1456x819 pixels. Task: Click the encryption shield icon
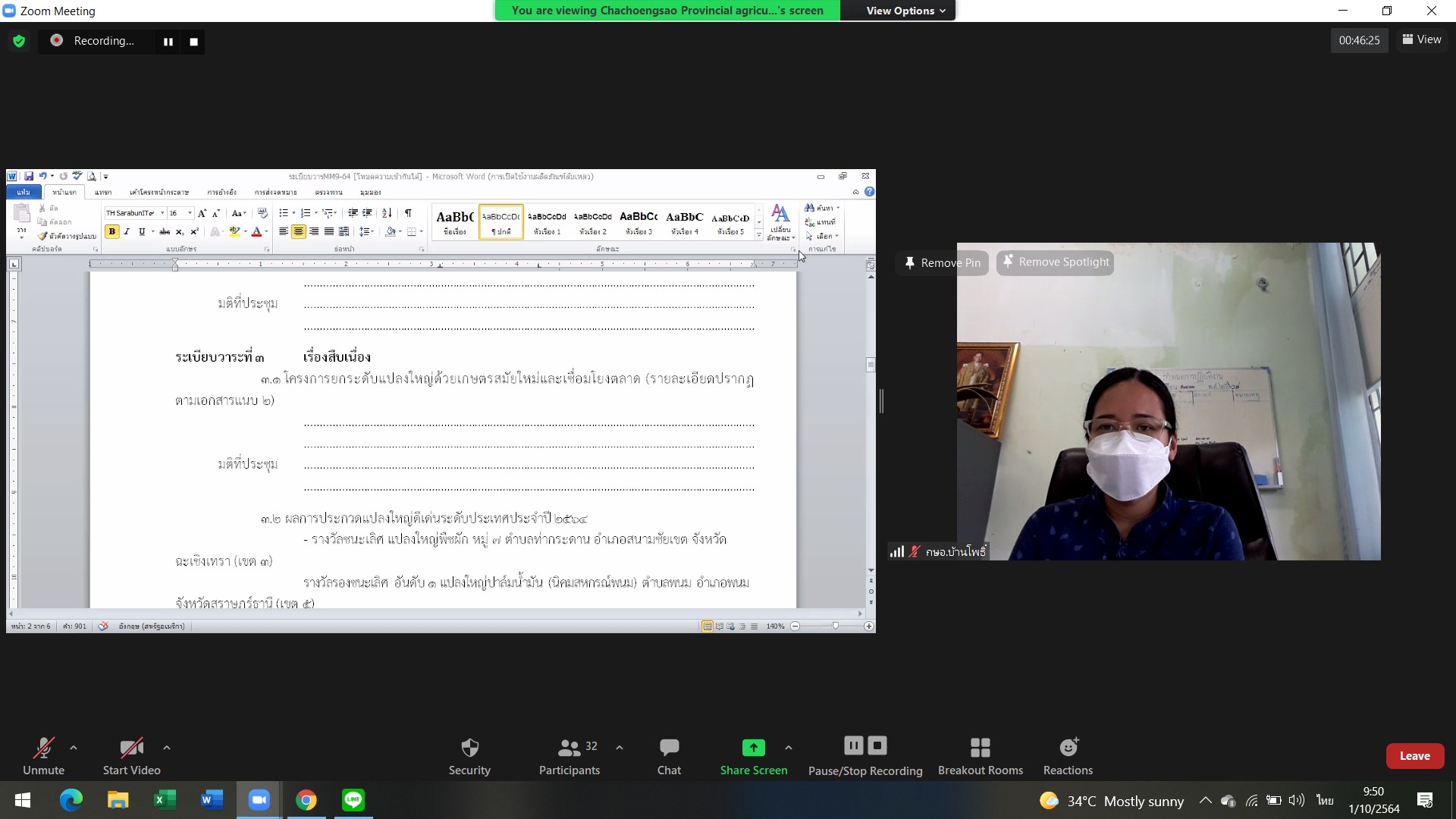19,41
